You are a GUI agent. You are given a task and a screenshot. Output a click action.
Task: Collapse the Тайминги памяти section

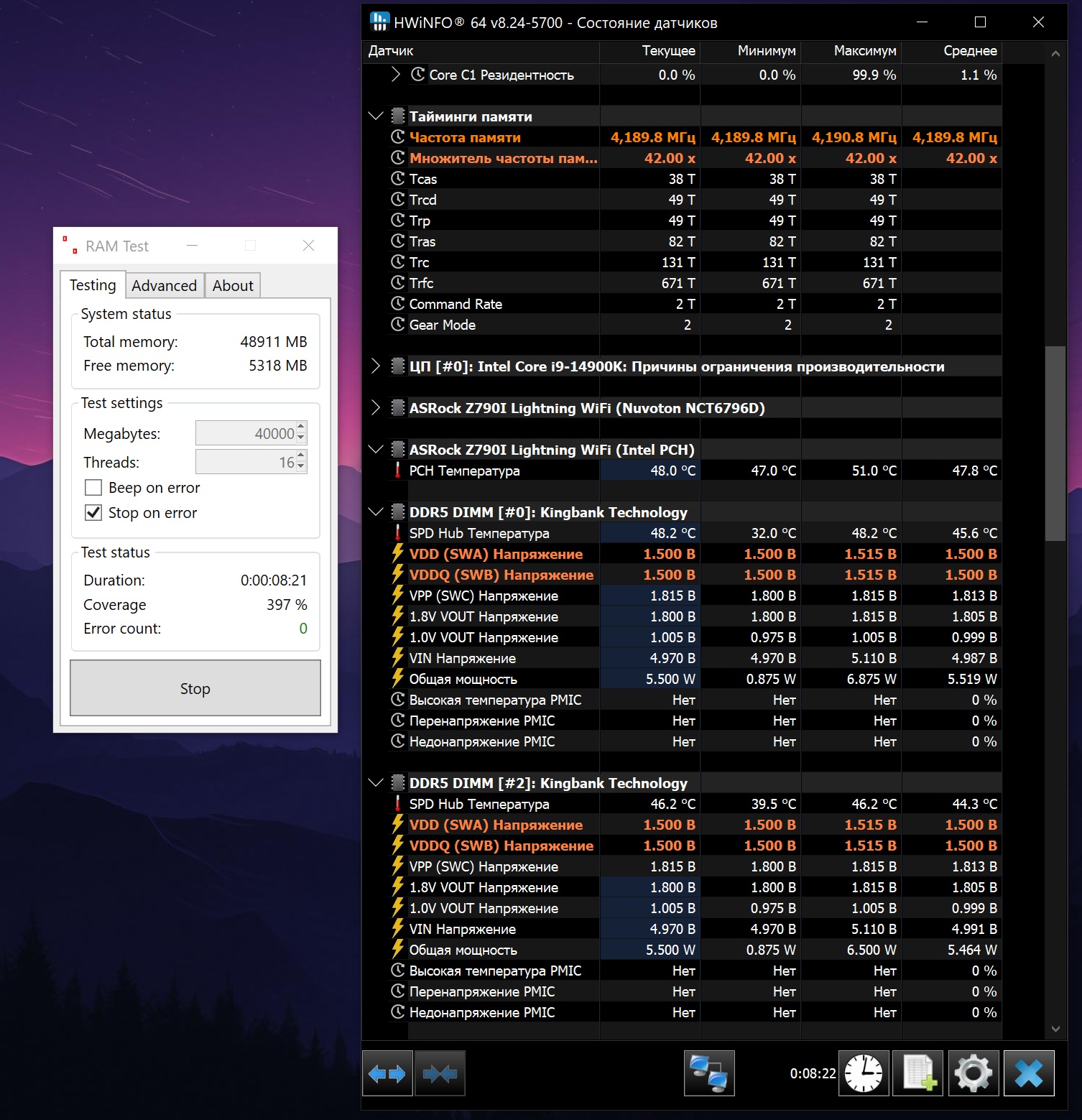coord(375,116)
